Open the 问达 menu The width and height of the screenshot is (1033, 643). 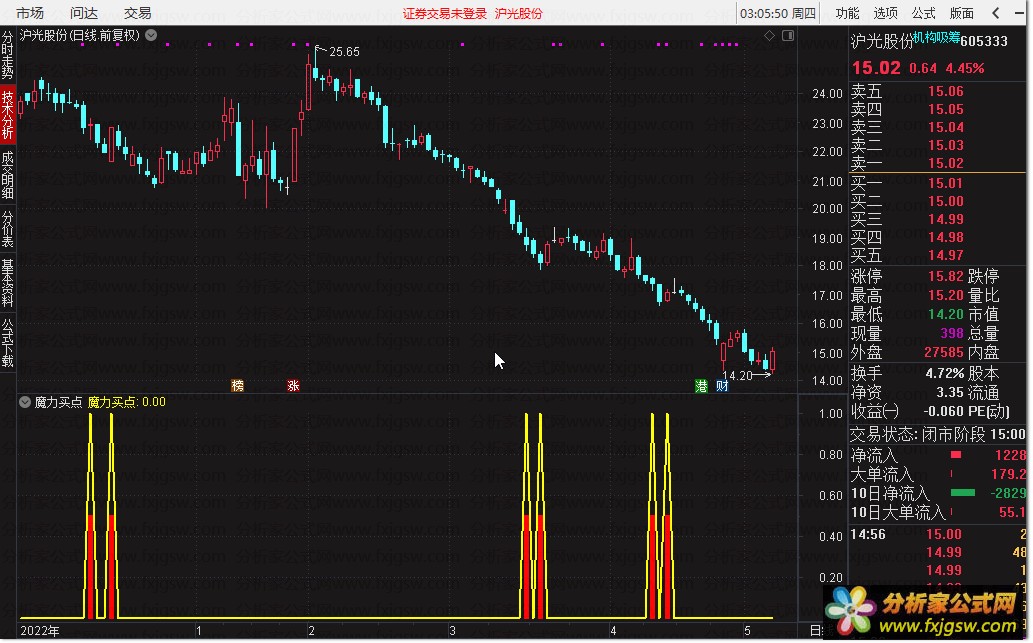[x=84, y=13]
